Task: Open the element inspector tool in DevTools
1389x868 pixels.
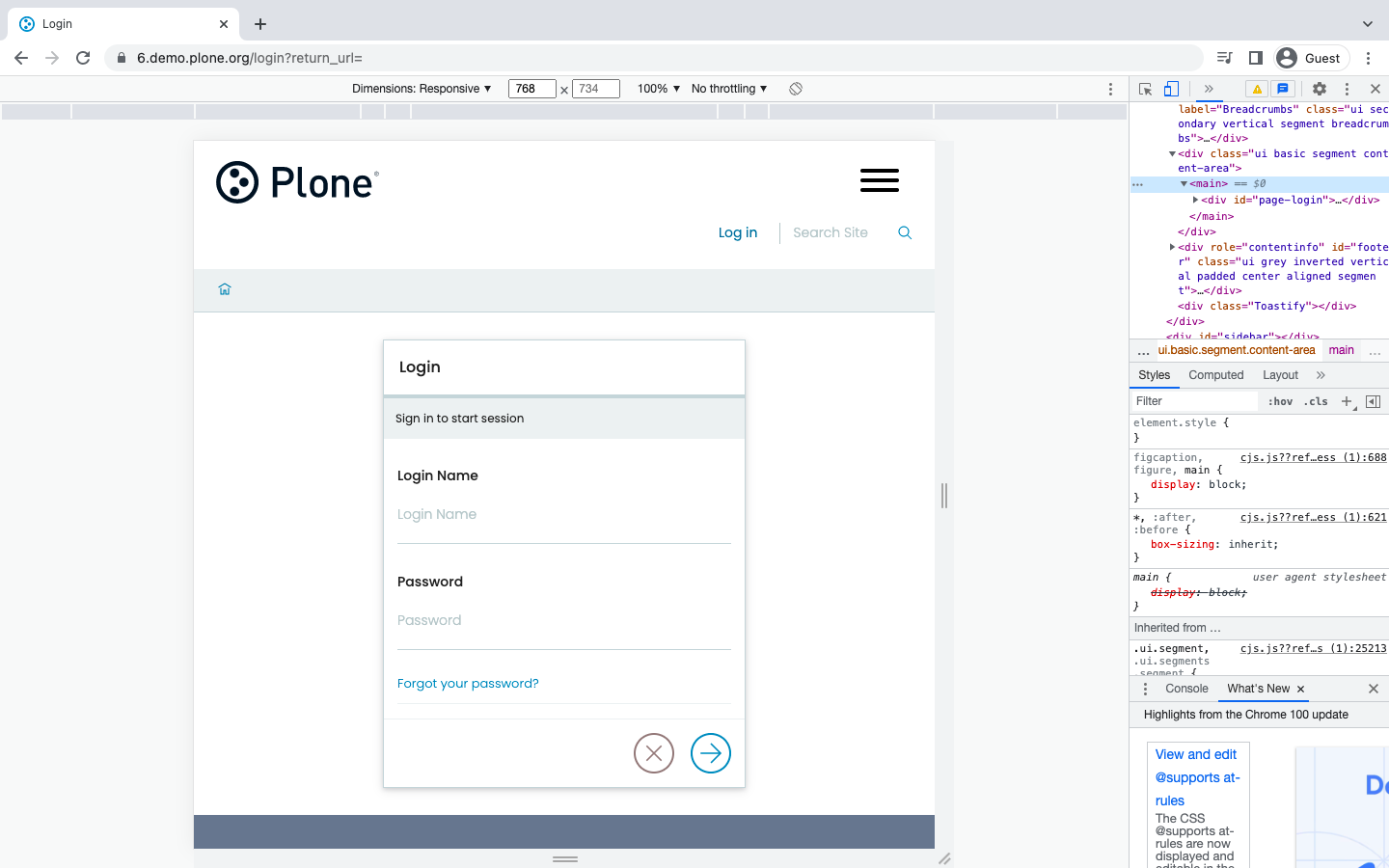Action: pyautogui.click(x=1144, y=88)
